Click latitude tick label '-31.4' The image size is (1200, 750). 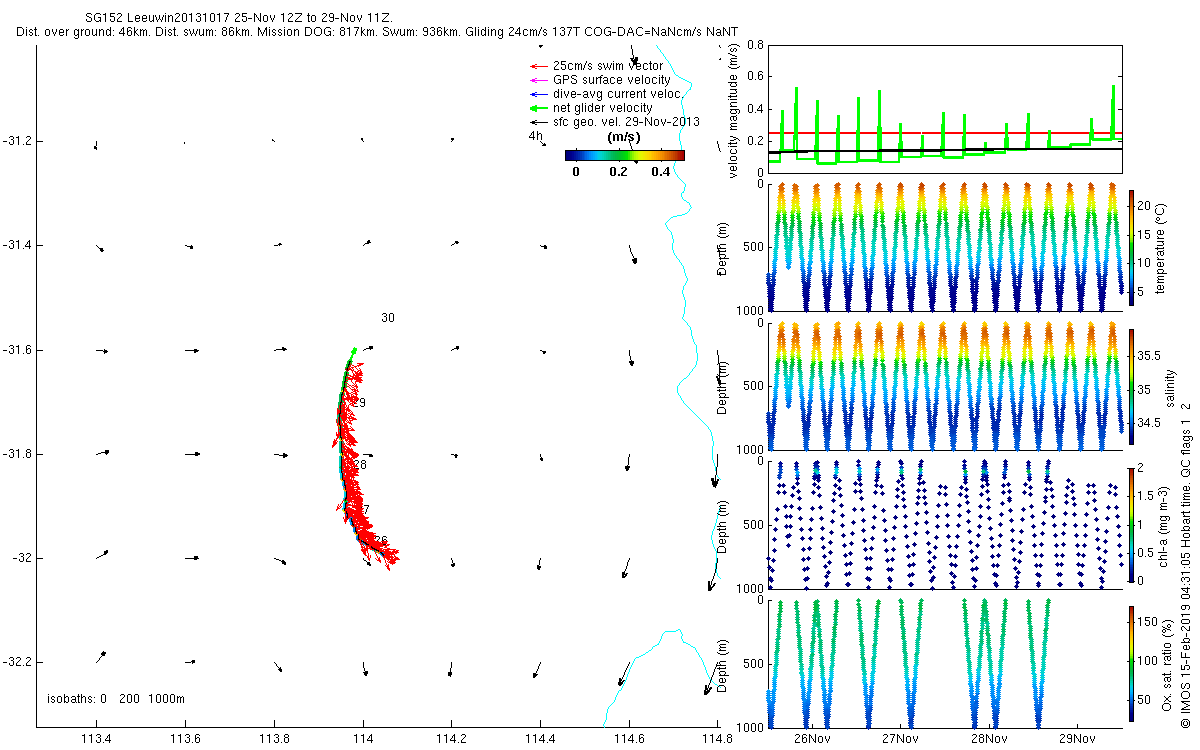pyautogui.click(x=17, y=245)
